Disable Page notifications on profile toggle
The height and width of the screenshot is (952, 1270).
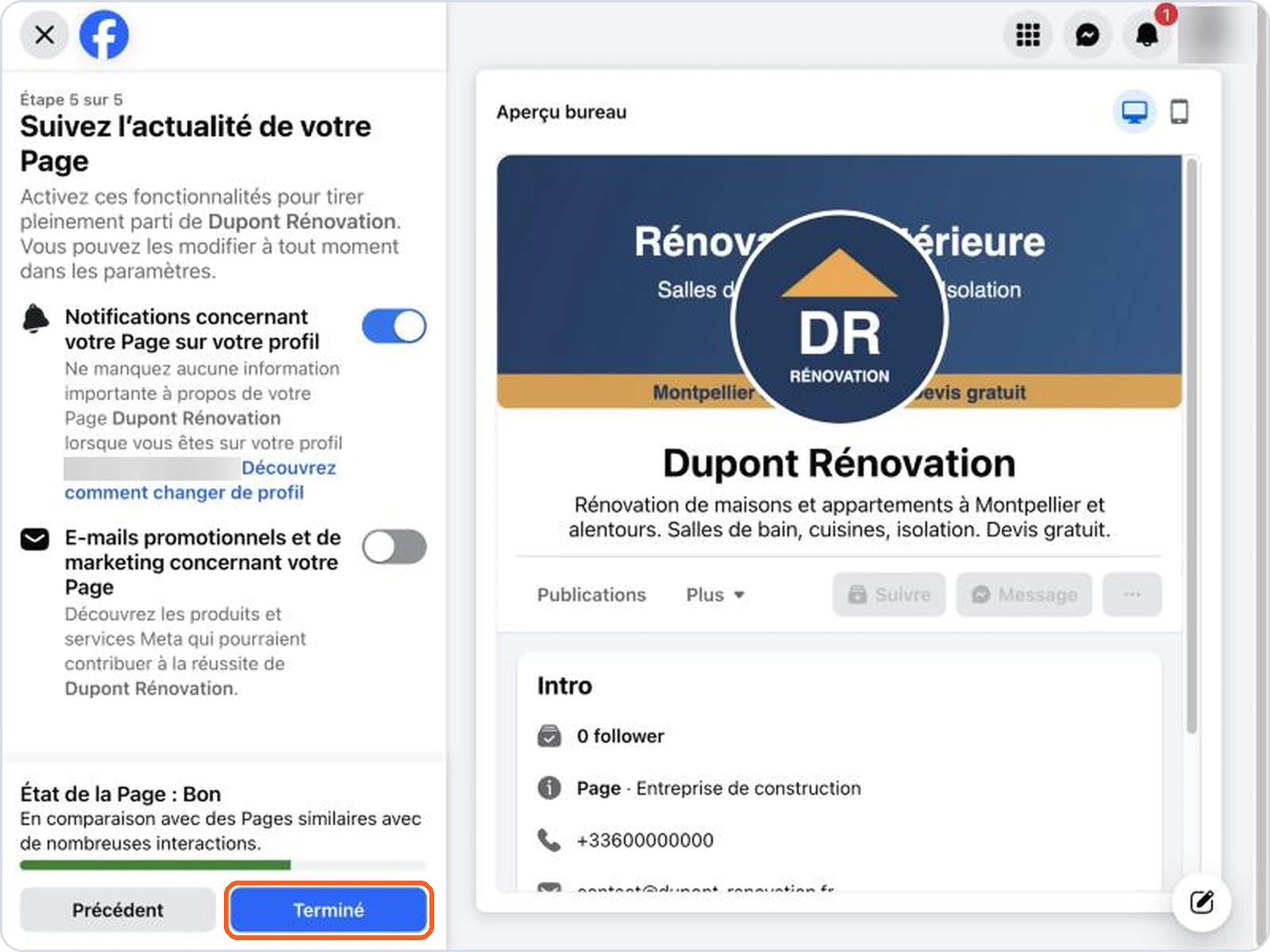394,326
